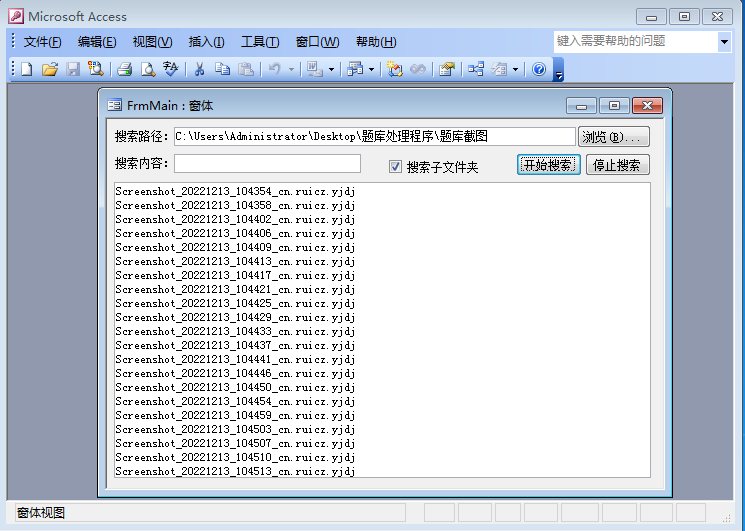Click the Undo arrow icon
Image resolution: width=745 pixels, height=531 pixels.
tap(275, 69)
